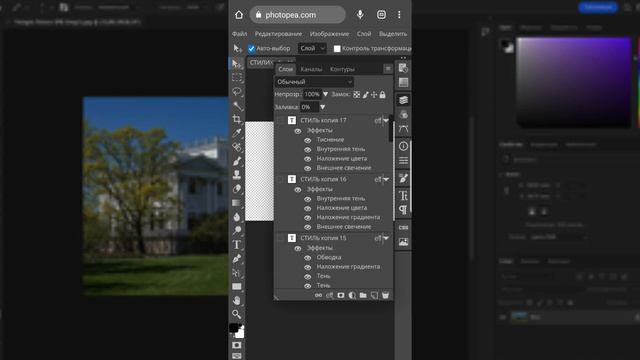The height and width of the screenshot is (360, 640).
Task: Open the Channels panel icon in side strip
Action: click(403, 115)
